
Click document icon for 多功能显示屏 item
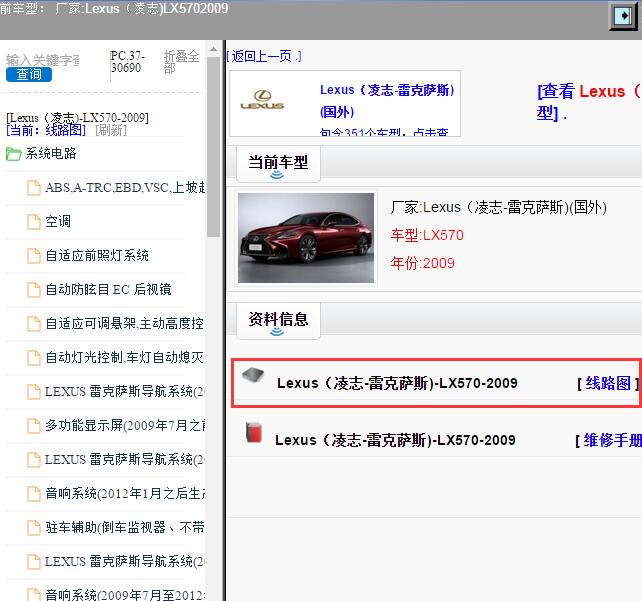[34, 426]
